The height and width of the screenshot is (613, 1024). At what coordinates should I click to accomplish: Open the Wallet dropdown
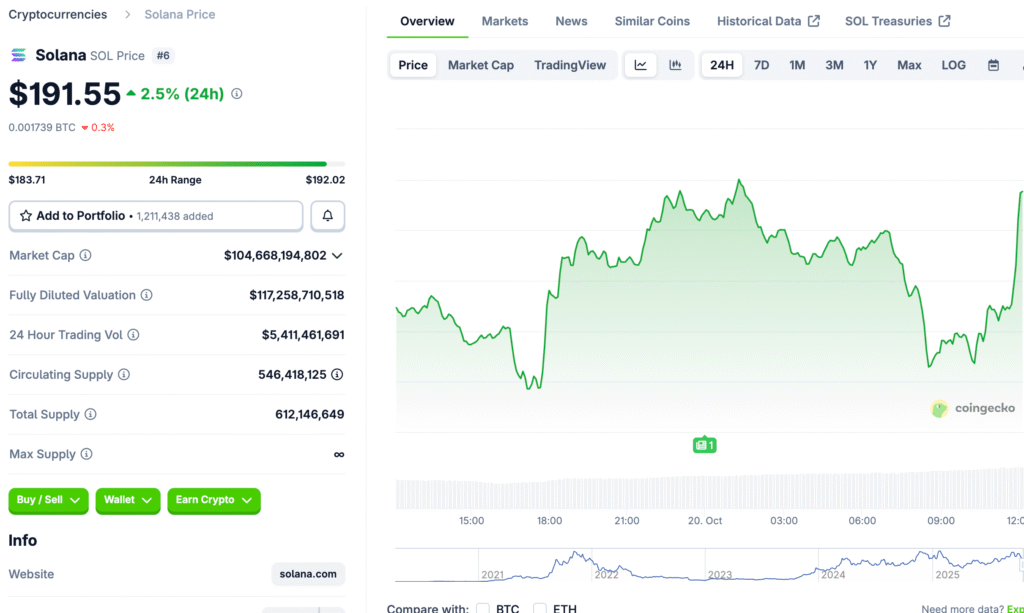[x=127, y=500]
